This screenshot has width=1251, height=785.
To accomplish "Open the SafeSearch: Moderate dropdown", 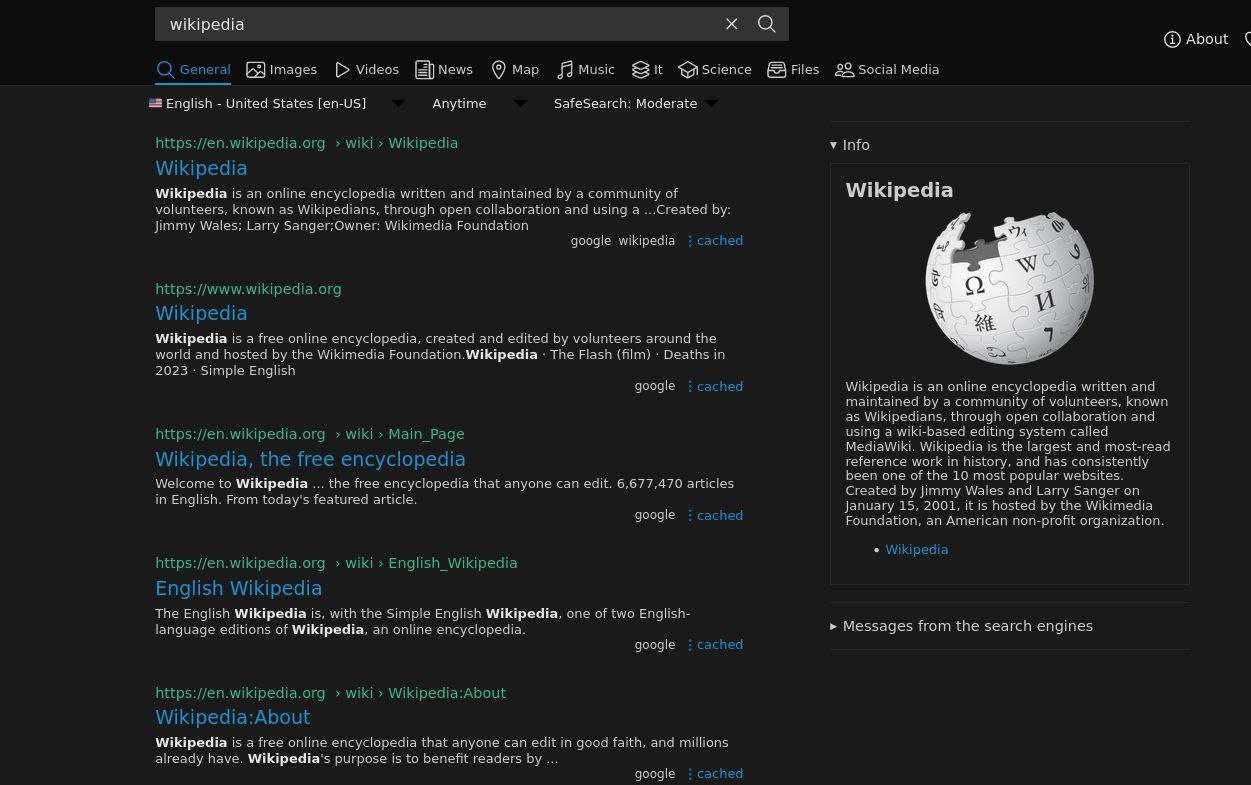I will point(636,104).
